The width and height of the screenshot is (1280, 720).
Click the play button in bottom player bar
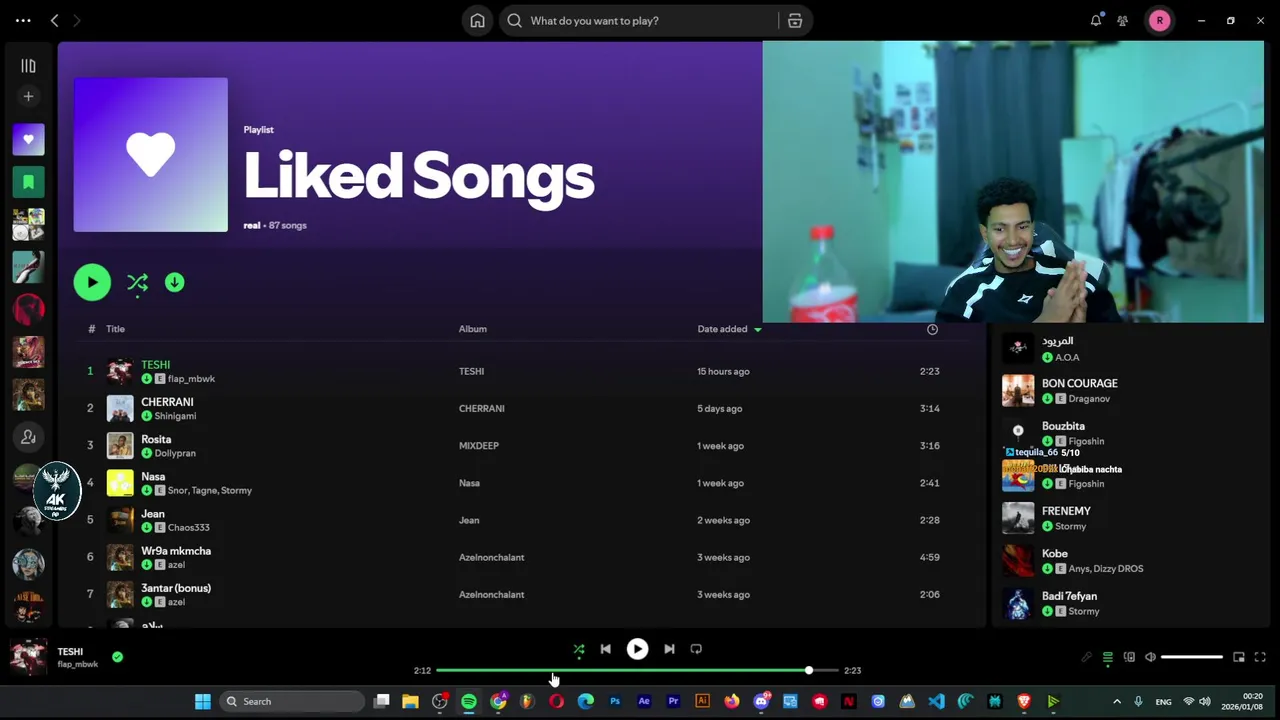click(x=637, y=649)
